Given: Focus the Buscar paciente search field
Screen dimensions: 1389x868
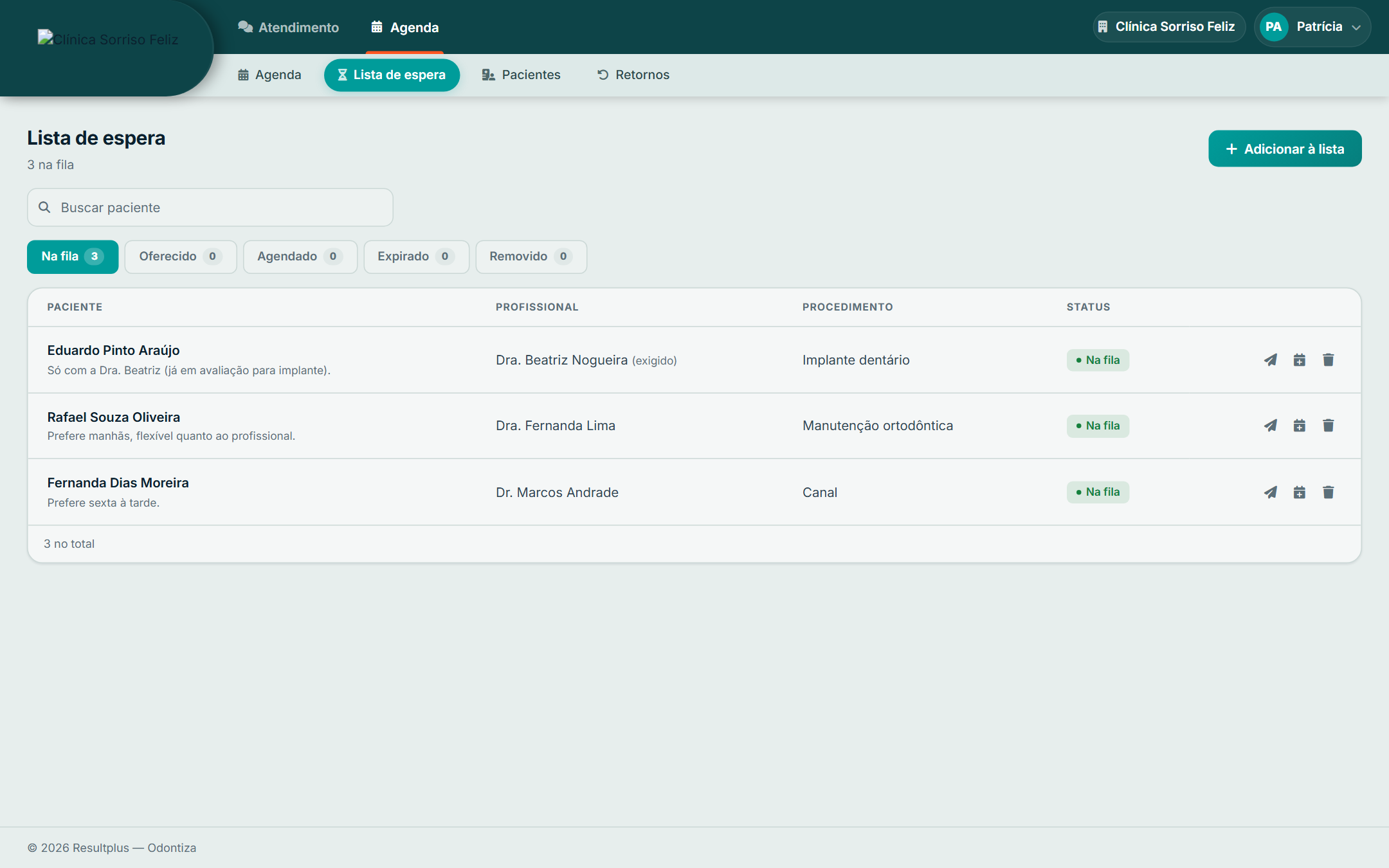Looking at the screenshot, I should tap(210, 207).
